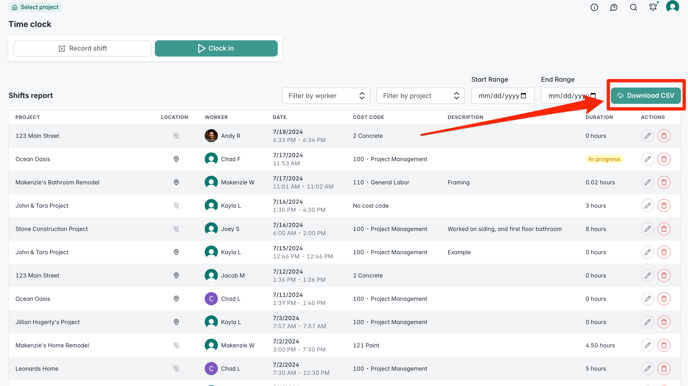
Task: Expand the Filter by project dropdown
Action: (420, 96)
